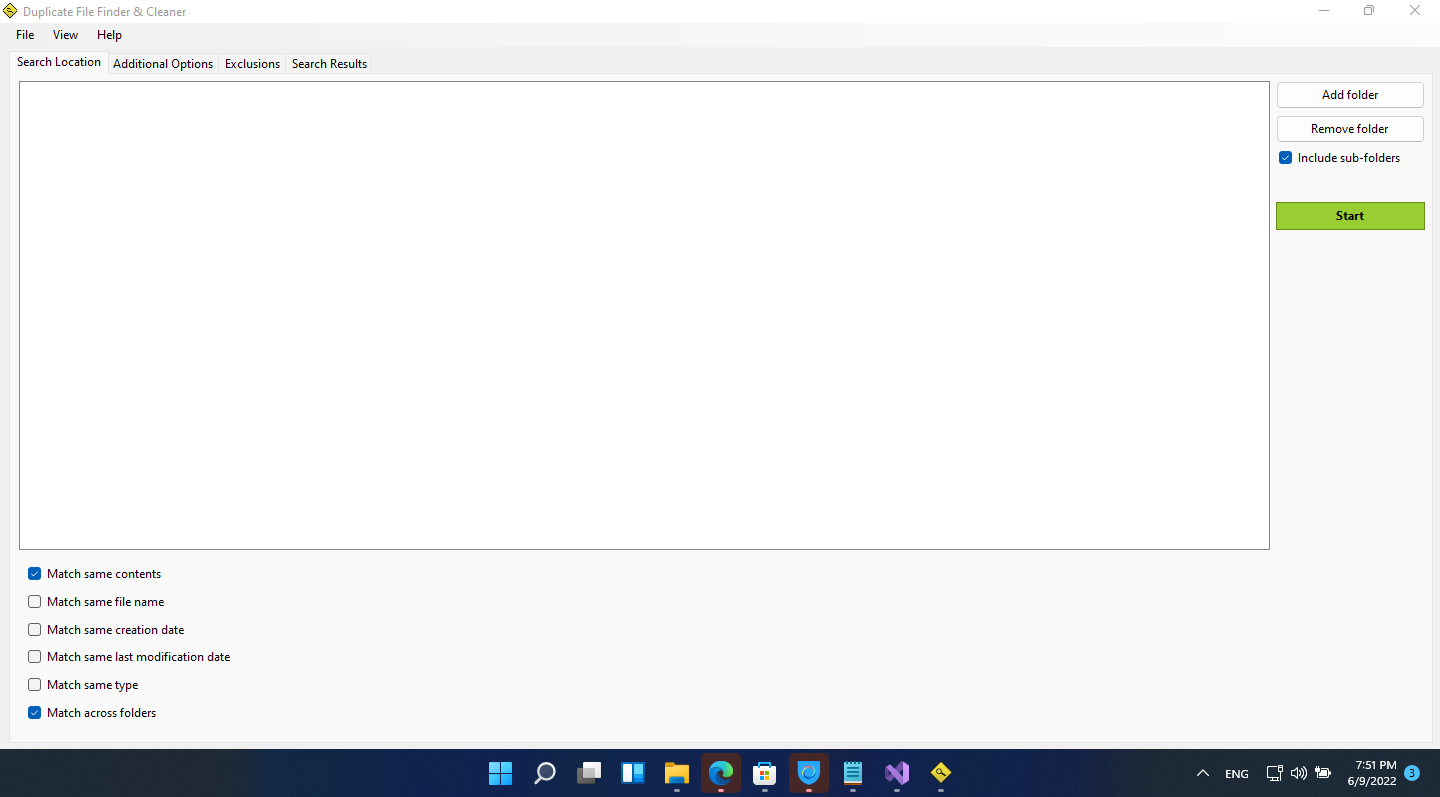
Task: Click Duplicate File Finder taskbar icon
Action: coord(941,773)
